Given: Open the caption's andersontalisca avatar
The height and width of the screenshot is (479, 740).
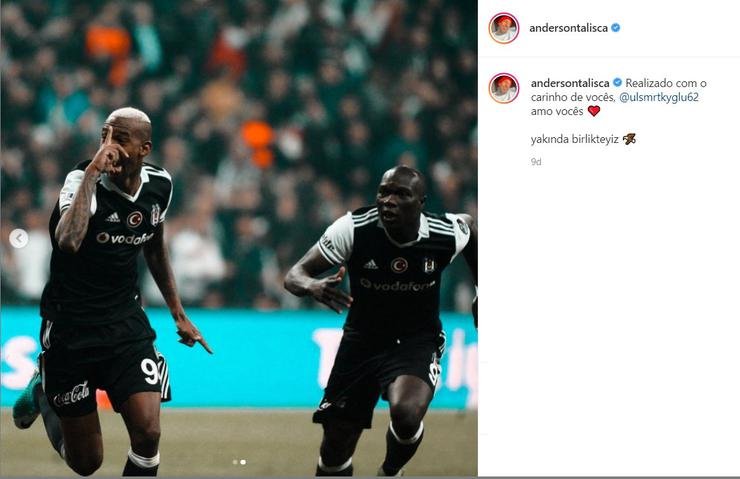Looking at the screenshot, I should 504,88.
